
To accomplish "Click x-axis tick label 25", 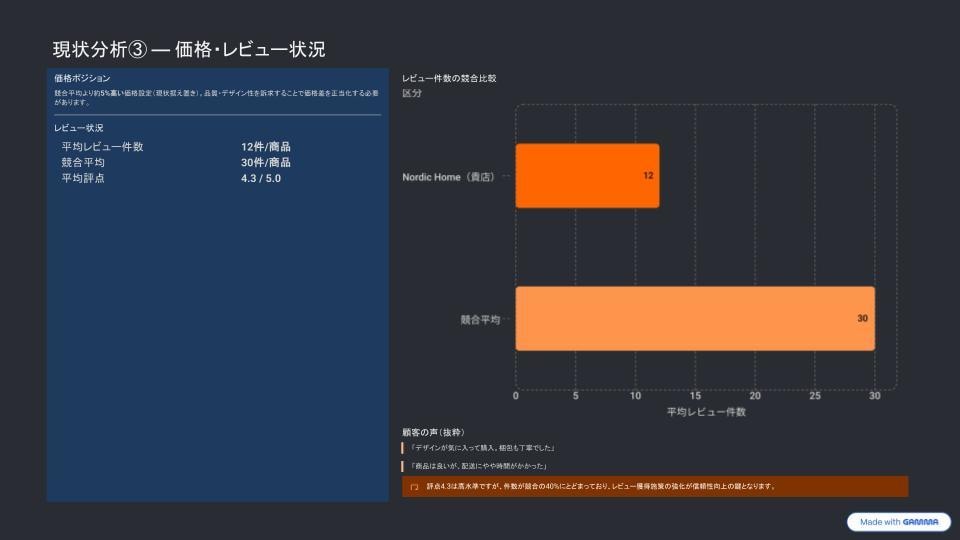I will (814, 396).
